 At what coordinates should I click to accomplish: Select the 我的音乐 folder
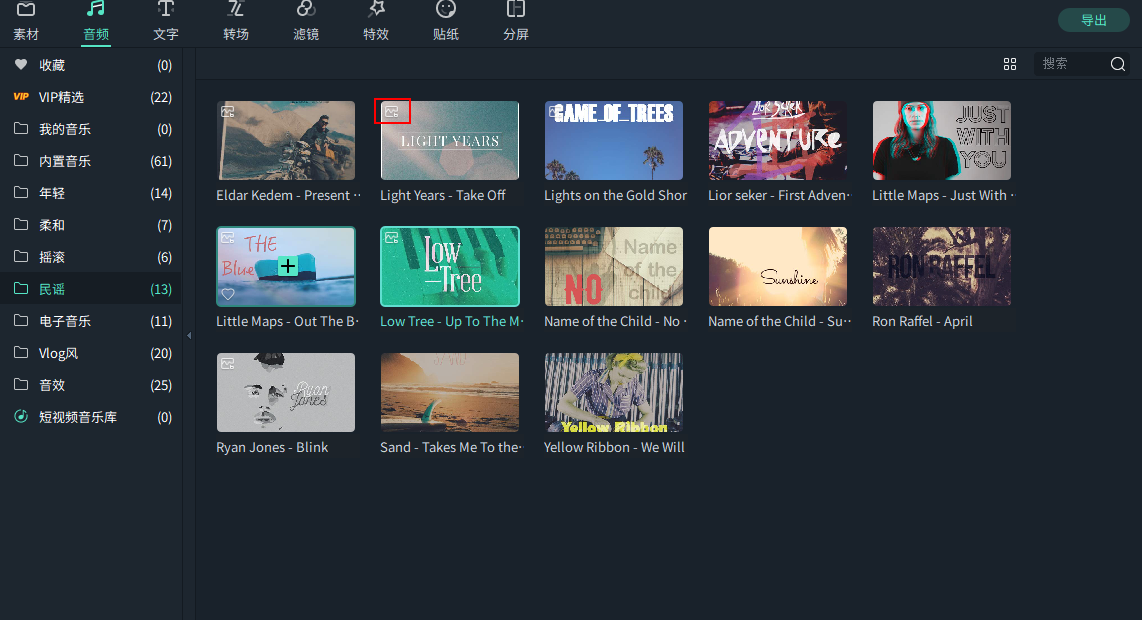pos(91,129)
